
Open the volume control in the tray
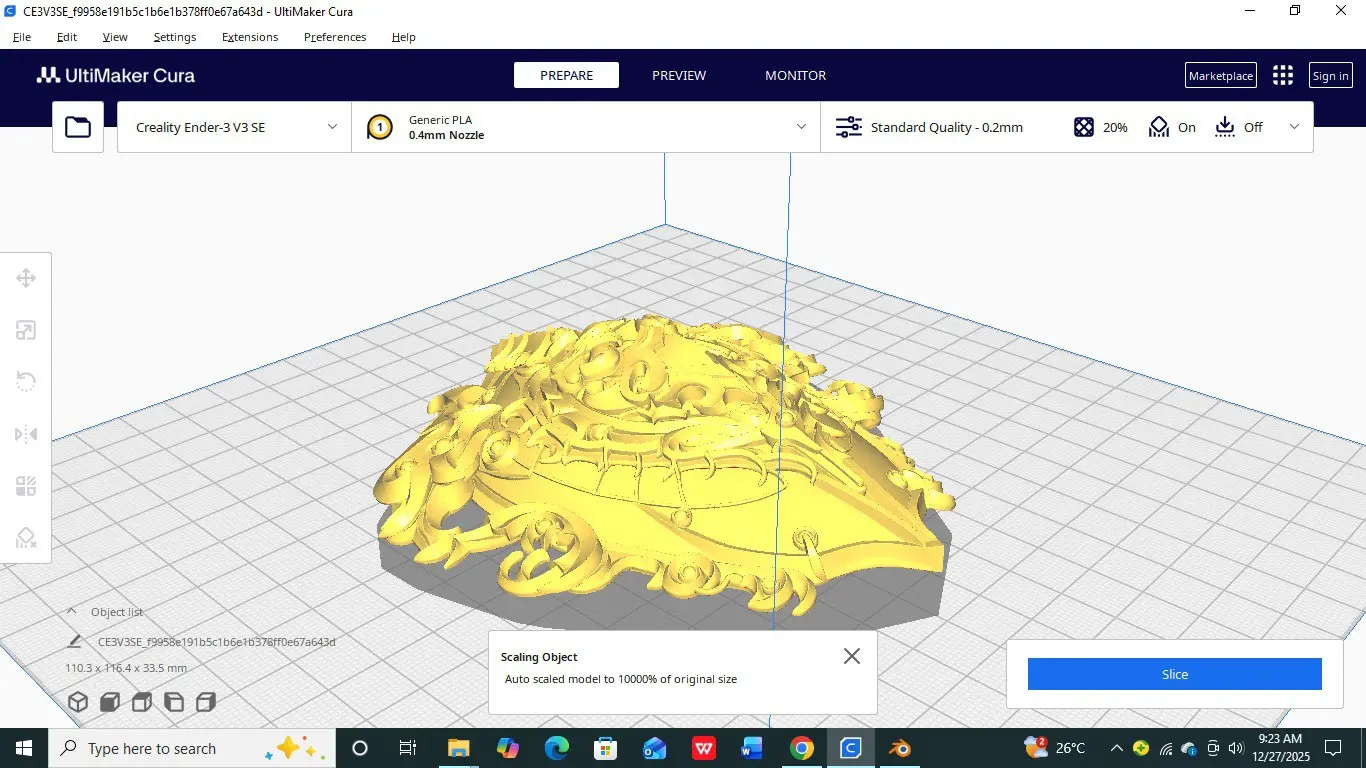coord(1235,748)
